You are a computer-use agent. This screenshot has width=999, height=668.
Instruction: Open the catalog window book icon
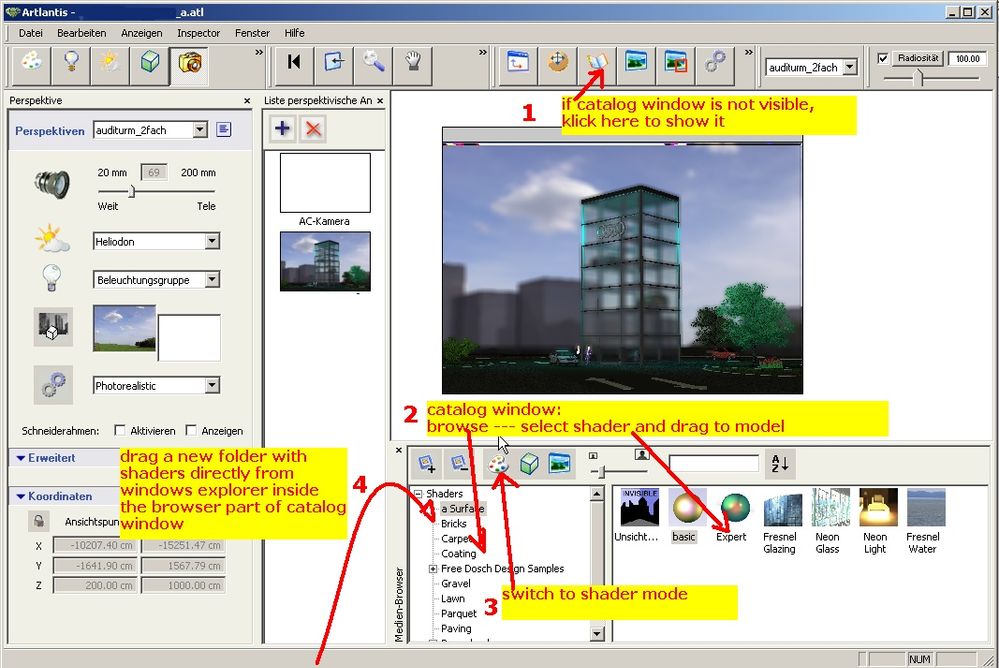tap(594, 63)
